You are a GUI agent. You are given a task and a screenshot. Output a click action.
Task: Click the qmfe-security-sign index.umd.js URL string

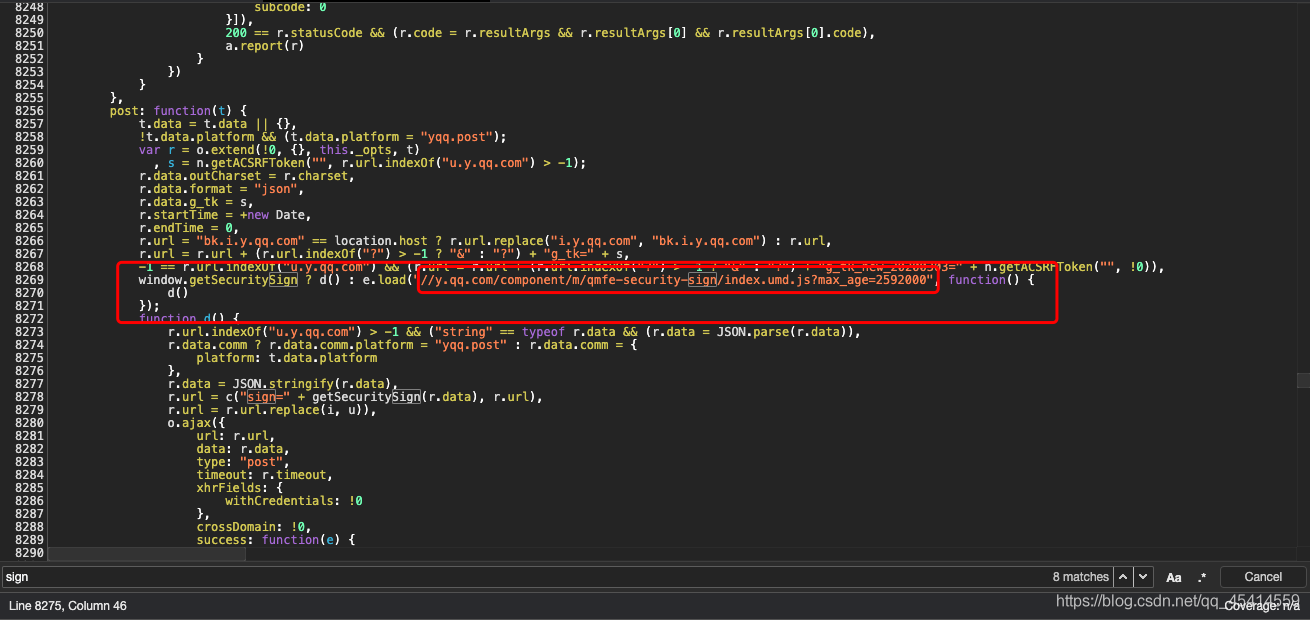(677, 280)
